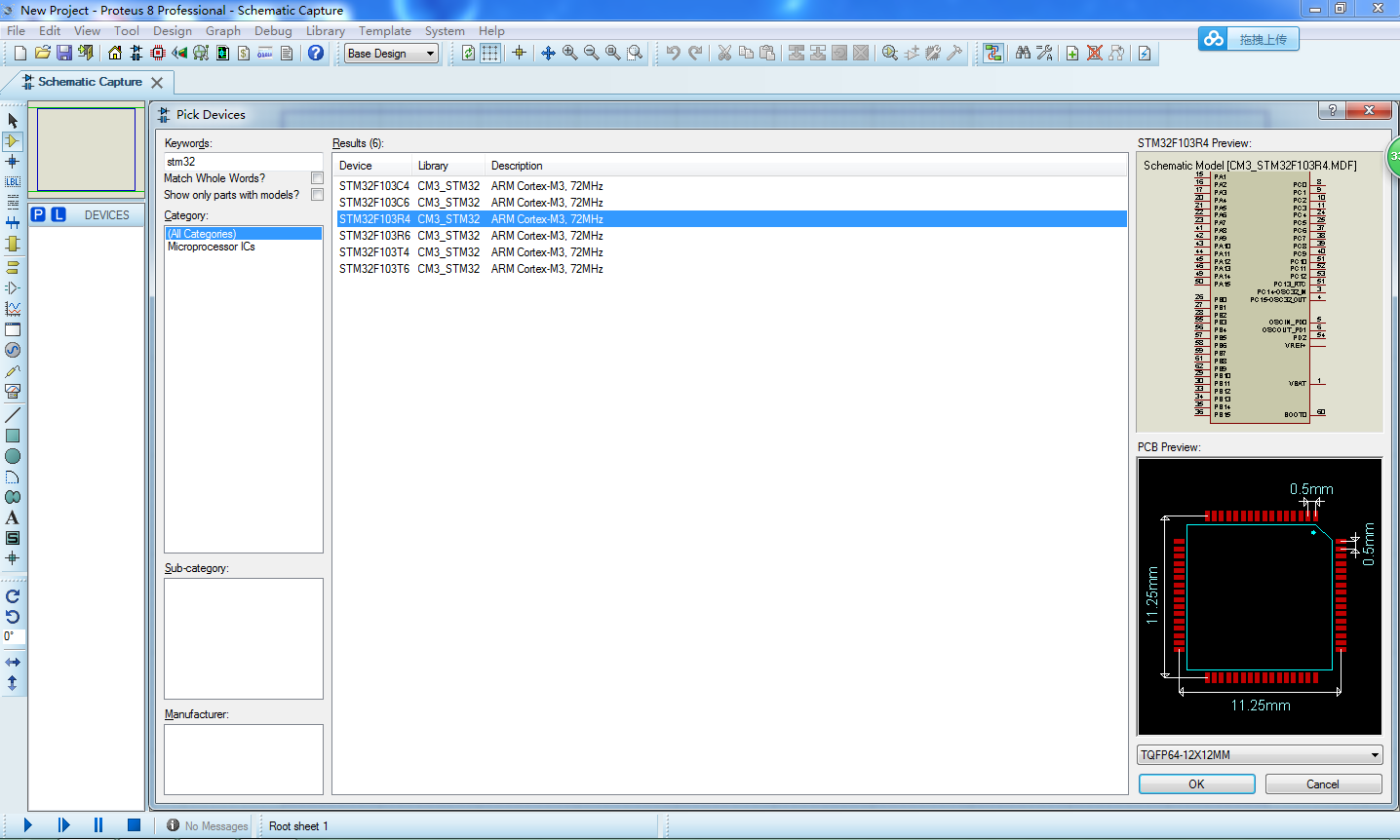Select the STM32F103C6 device row
This screenshot has width=1400, height=840.
point(731,203)
